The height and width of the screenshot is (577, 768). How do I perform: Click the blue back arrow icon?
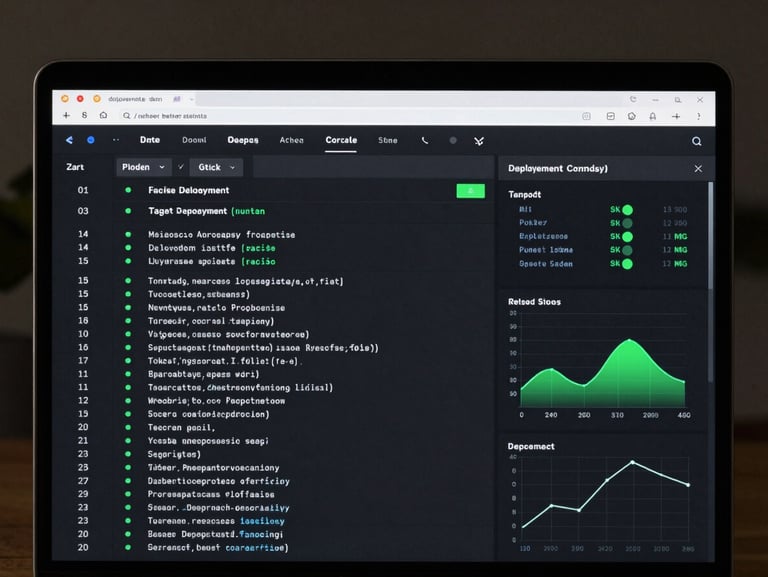[x=69, y=140]
